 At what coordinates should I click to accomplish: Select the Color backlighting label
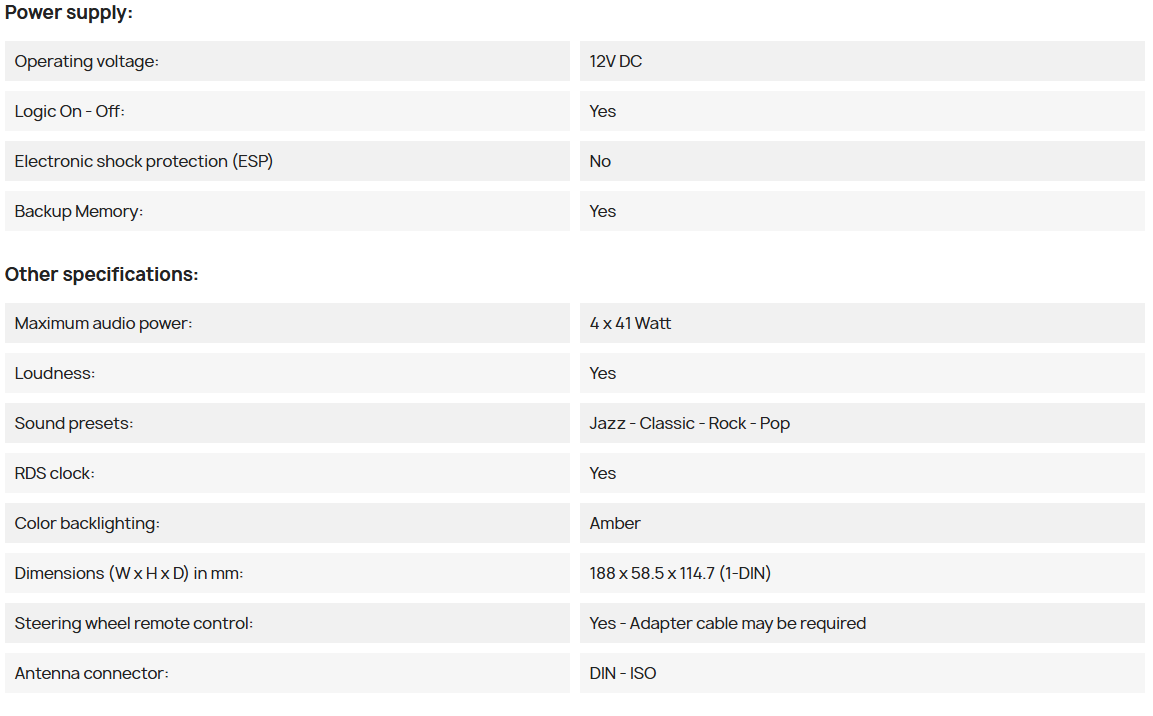coord(87,523)
